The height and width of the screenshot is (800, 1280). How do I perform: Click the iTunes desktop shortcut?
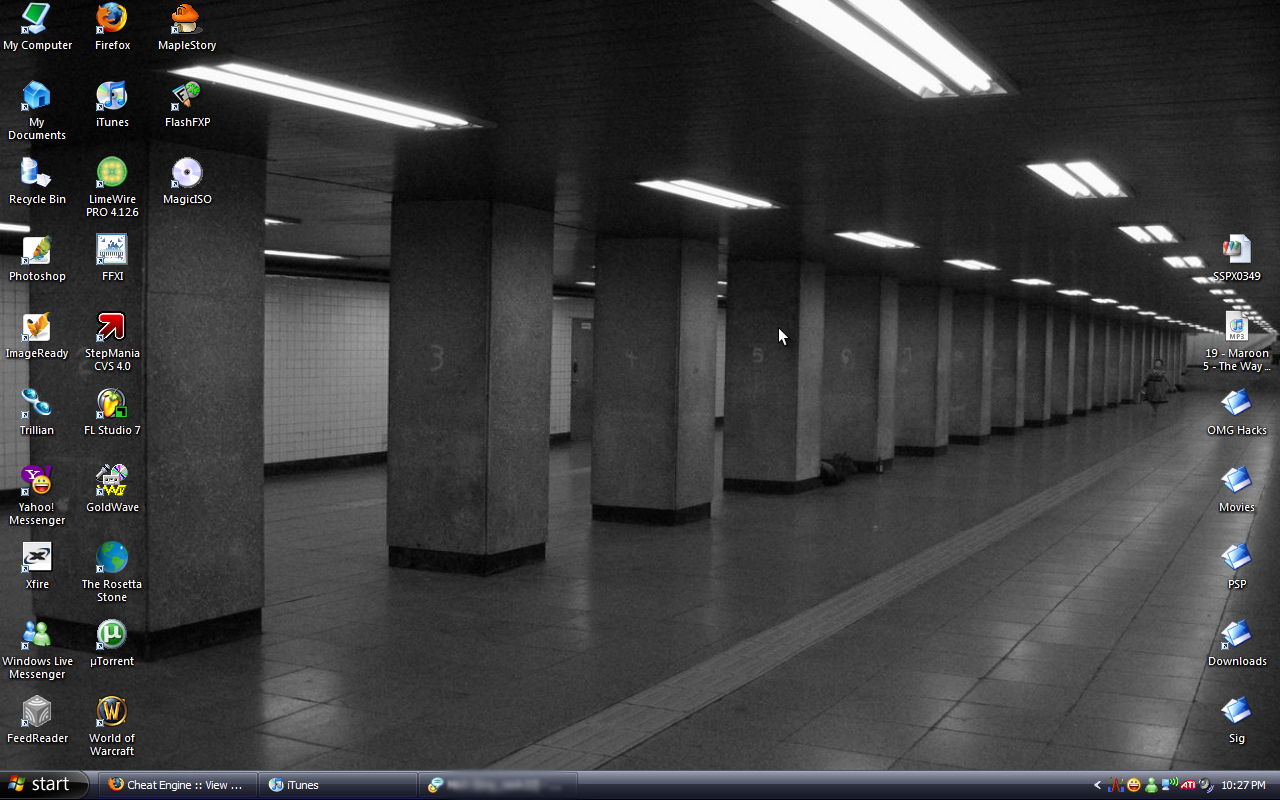click(x=112, y=104)
